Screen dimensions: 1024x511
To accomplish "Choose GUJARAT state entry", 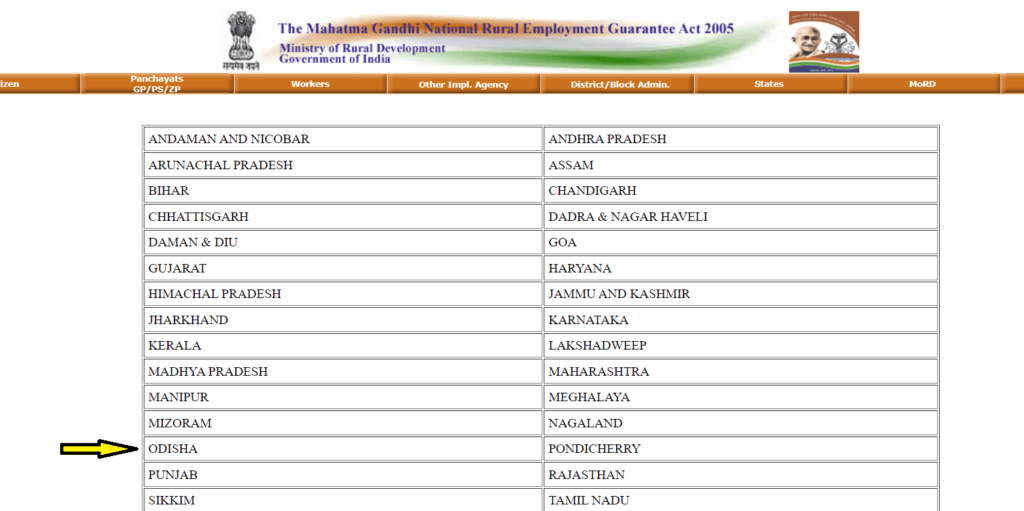I will 177,268.
